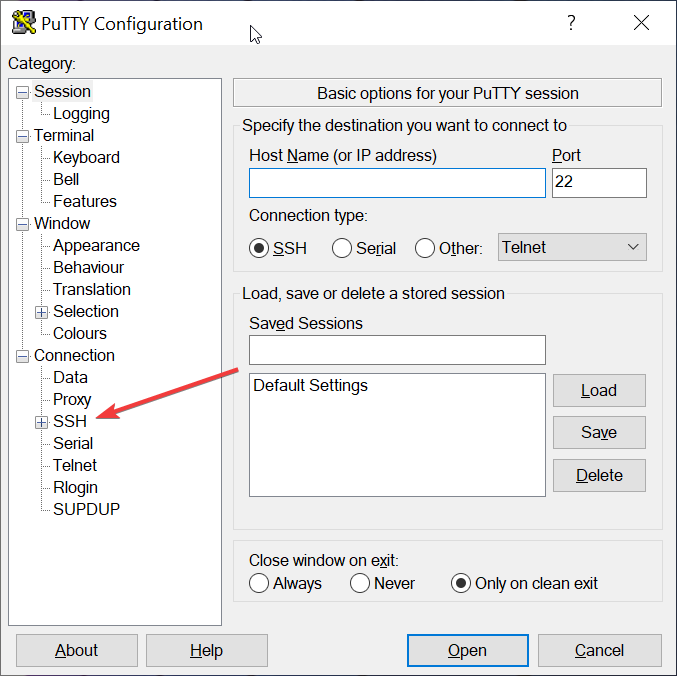The image size is (677, 676).
Task: Click the PuTTY icon in title bar
Action: pyautogui.click(x=24, y=22)
